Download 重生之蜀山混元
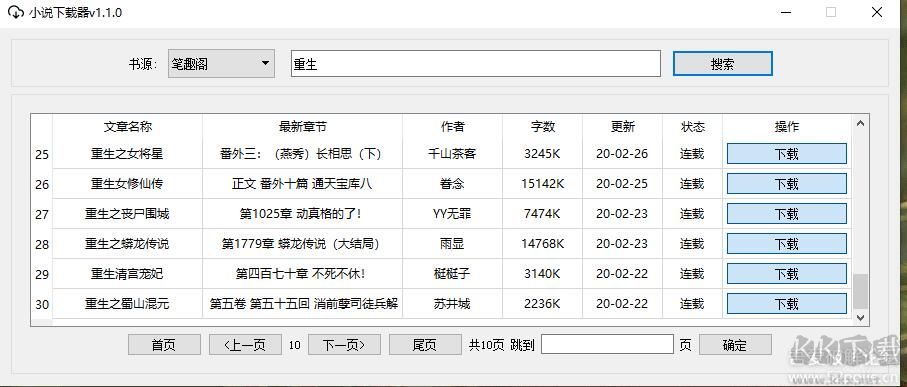The width and height of the screenshot is (907, 387). point(787,304)
